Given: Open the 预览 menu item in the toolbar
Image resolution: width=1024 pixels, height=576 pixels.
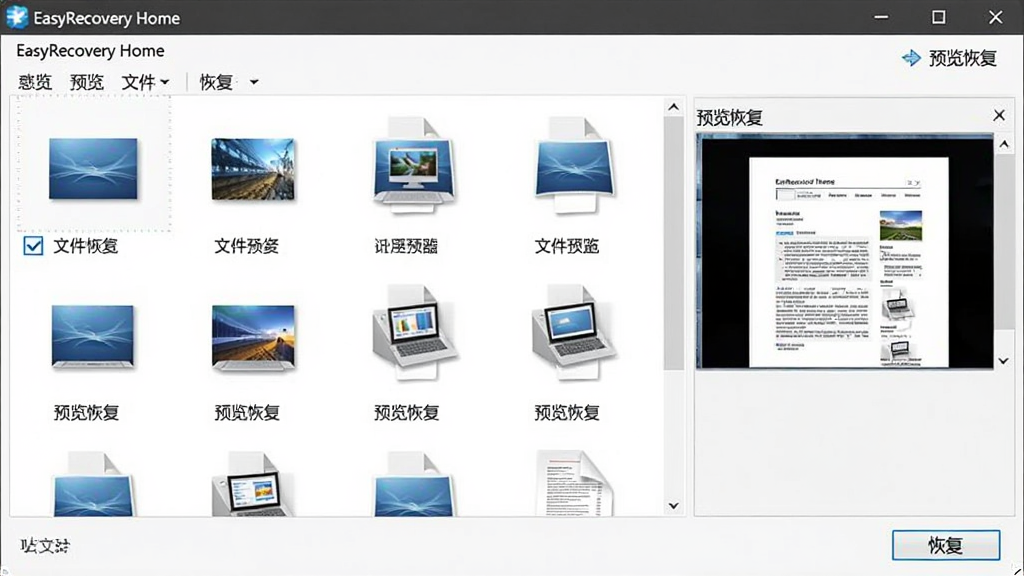Looking at the screenshot, I should [x=87, y=82].
